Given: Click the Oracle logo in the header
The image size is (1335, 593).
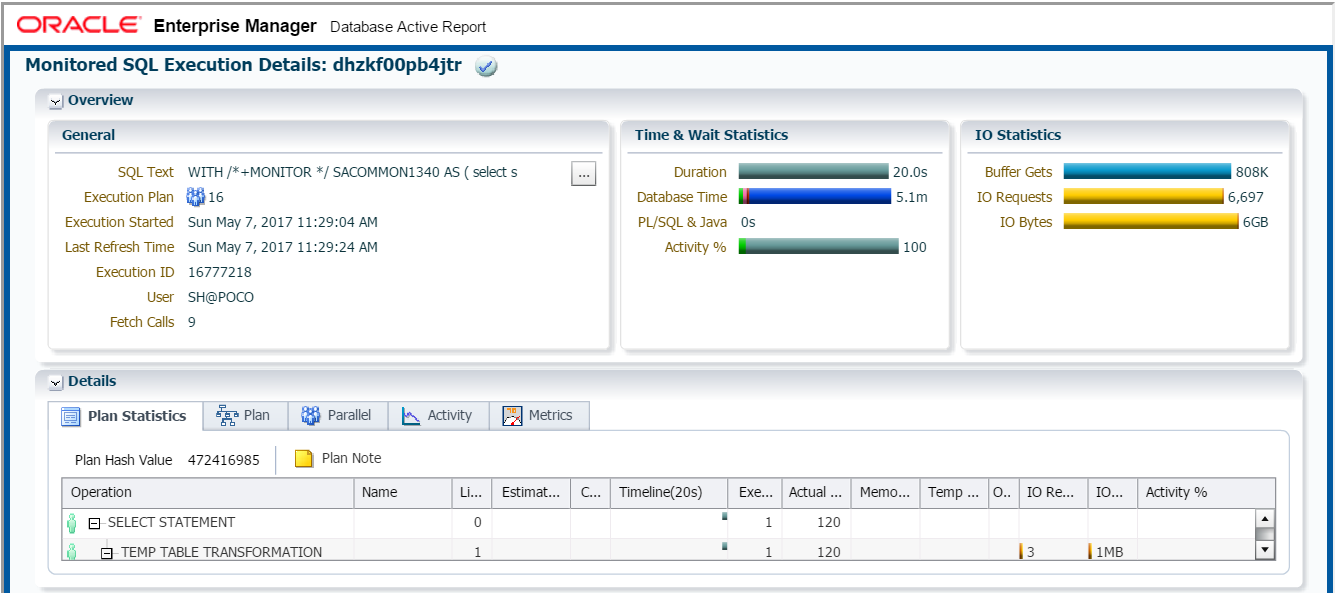Looking at the screenshot, I should tap(79, 25).
